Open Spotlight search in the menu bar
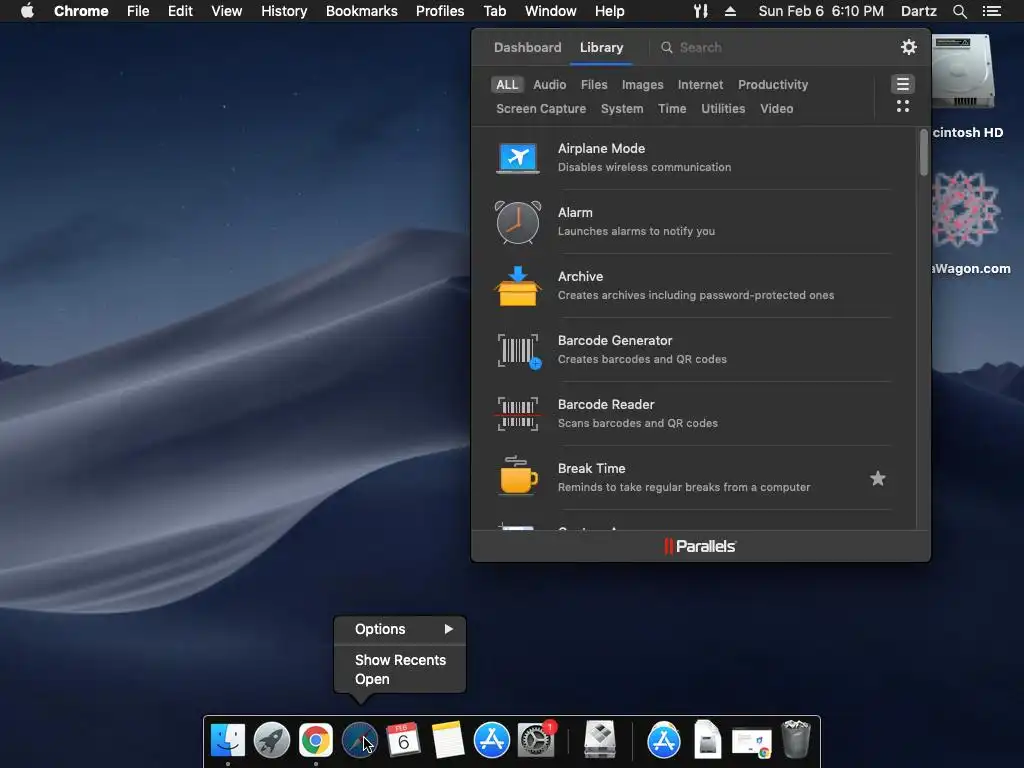The width and height of the screenshot is (1024, 768). point(959,11)
